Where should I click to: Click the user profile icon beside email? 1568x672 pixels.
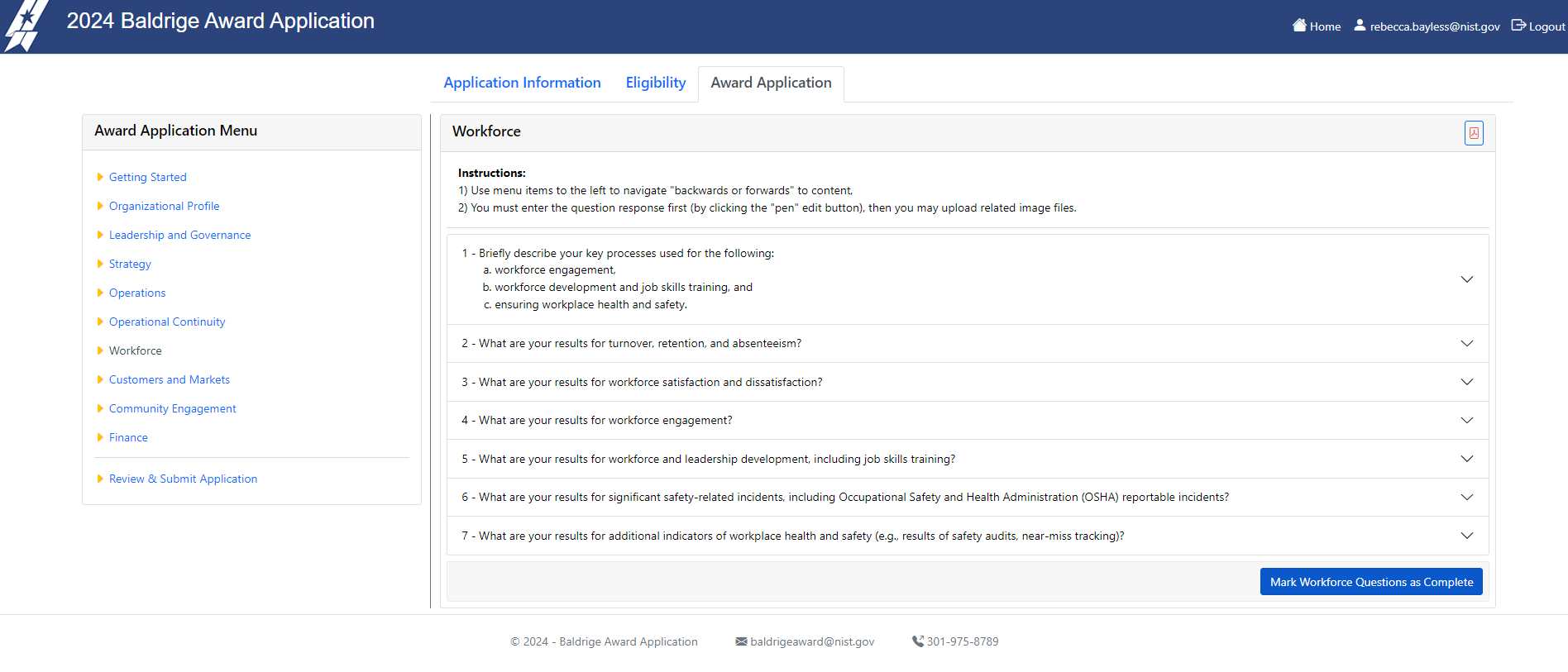tap(1360, 26)
